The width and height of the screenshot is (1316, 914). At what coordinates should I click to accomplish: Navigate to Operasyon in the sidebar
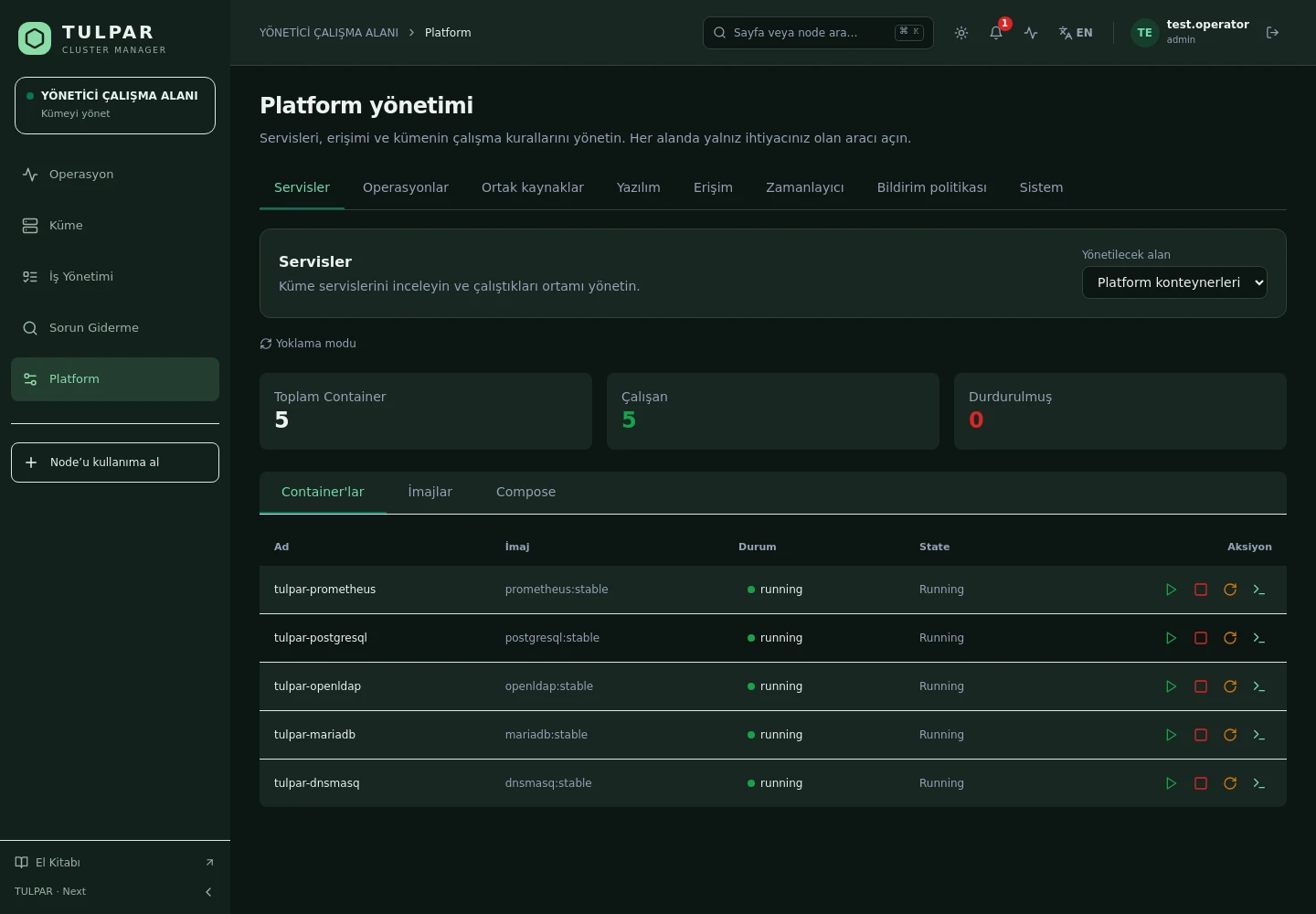pyautogui.click(x=115, y=175)
